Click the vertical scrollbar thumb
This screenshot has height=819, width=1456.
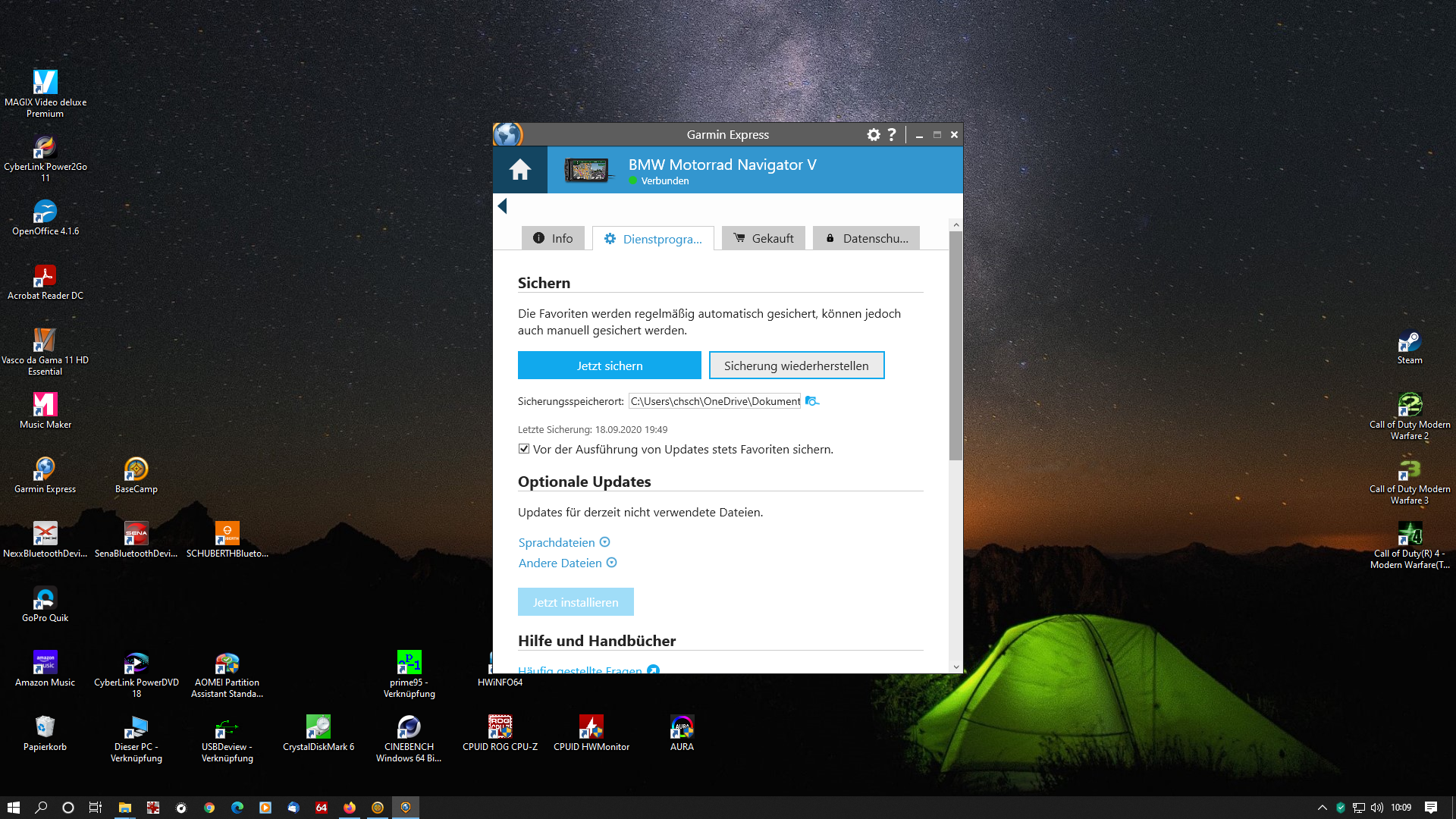pyautogui.click(x=955, y=345)
